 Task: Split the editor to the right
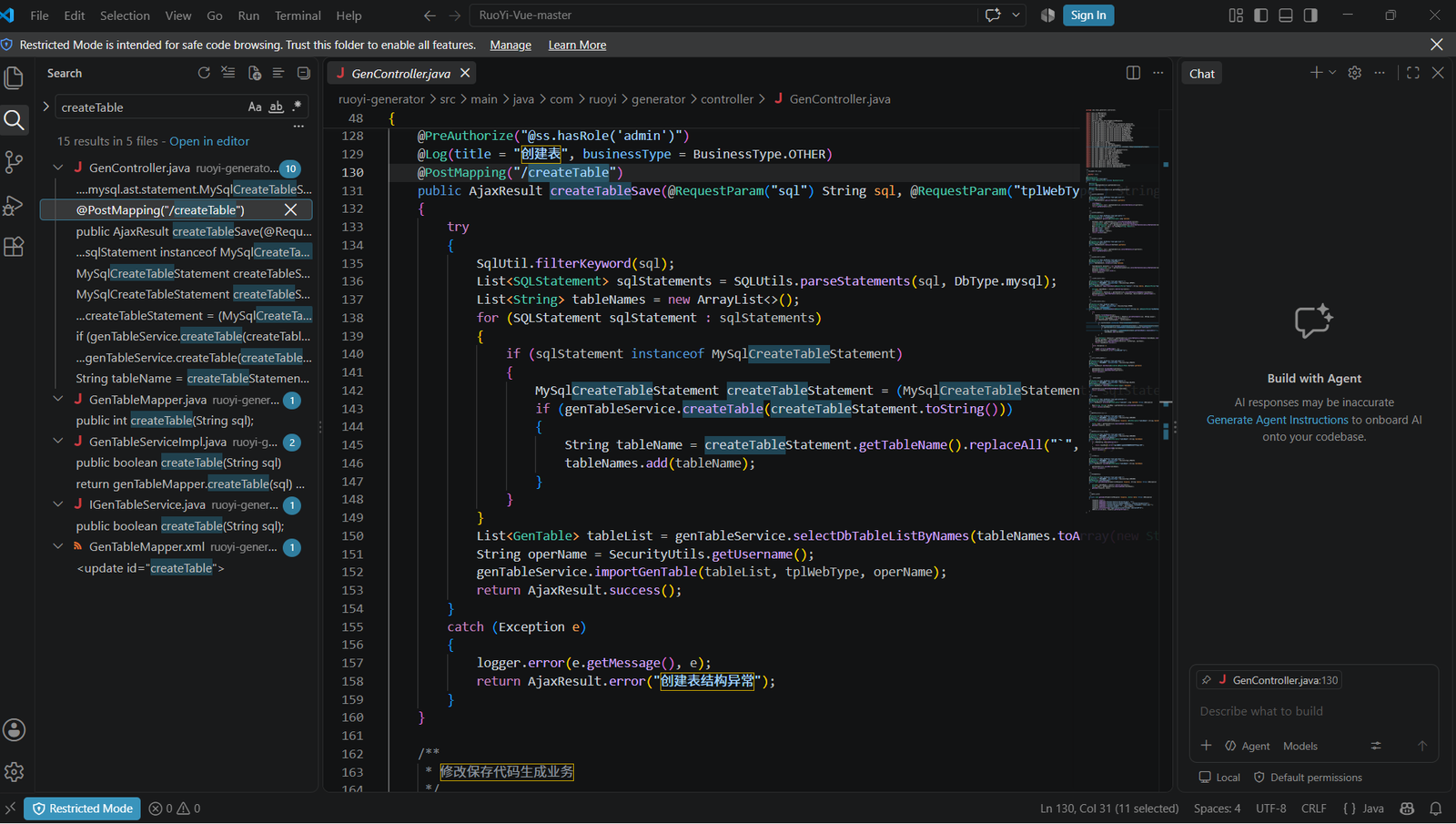point(1133,73)
